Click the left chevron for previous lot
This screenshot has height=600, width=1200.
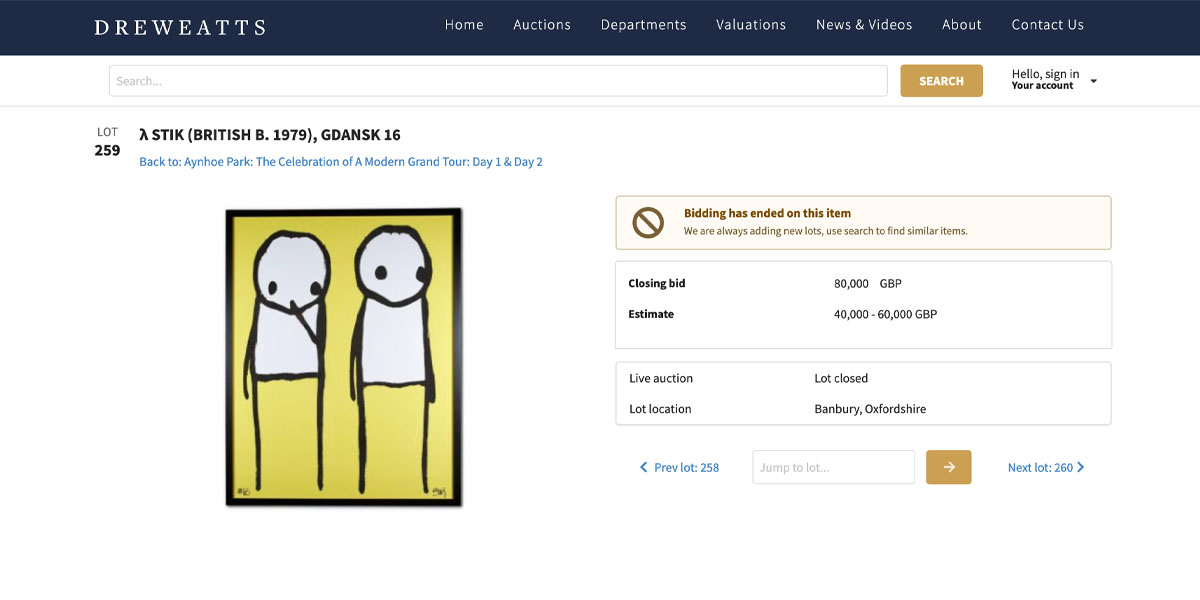pyautogui.click(x=644, y=467)
